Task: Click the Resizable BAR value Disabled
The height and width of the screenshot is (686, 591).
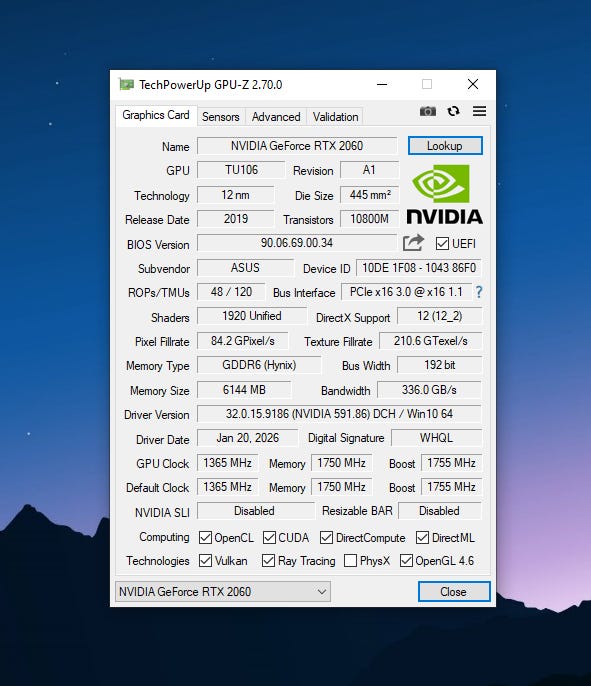Action: pyautogui.click(x=440, y=511)
